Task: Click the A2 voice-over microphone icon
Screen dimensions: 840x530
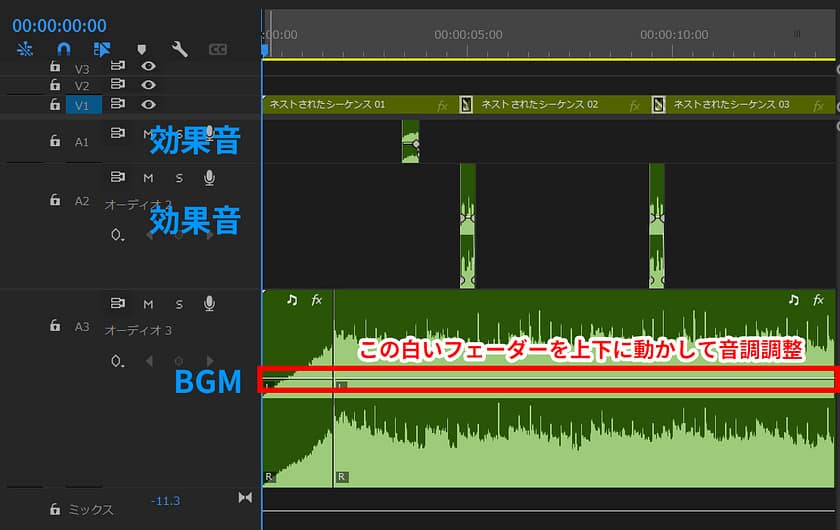Action: [x=209, y=178]
